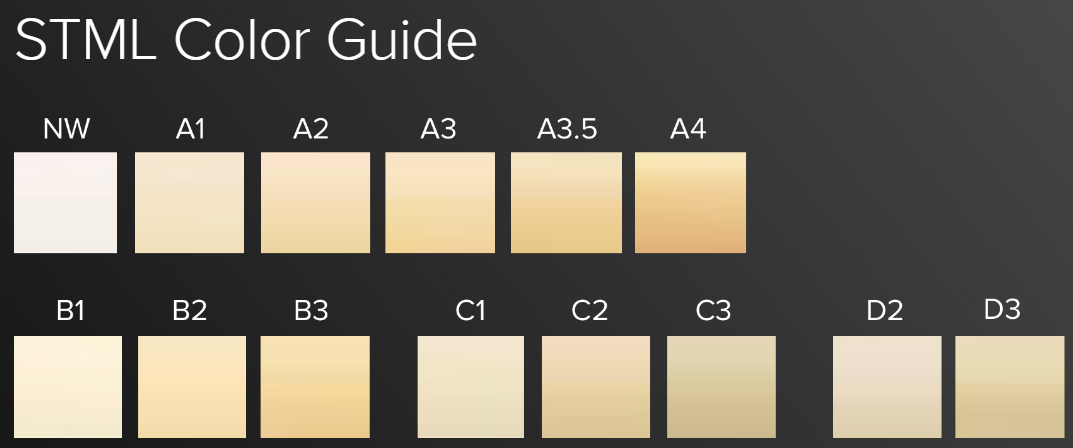Screen dimensions: 1073x448
Task: Click the B2 text label
Action: [x=189, y=312]
